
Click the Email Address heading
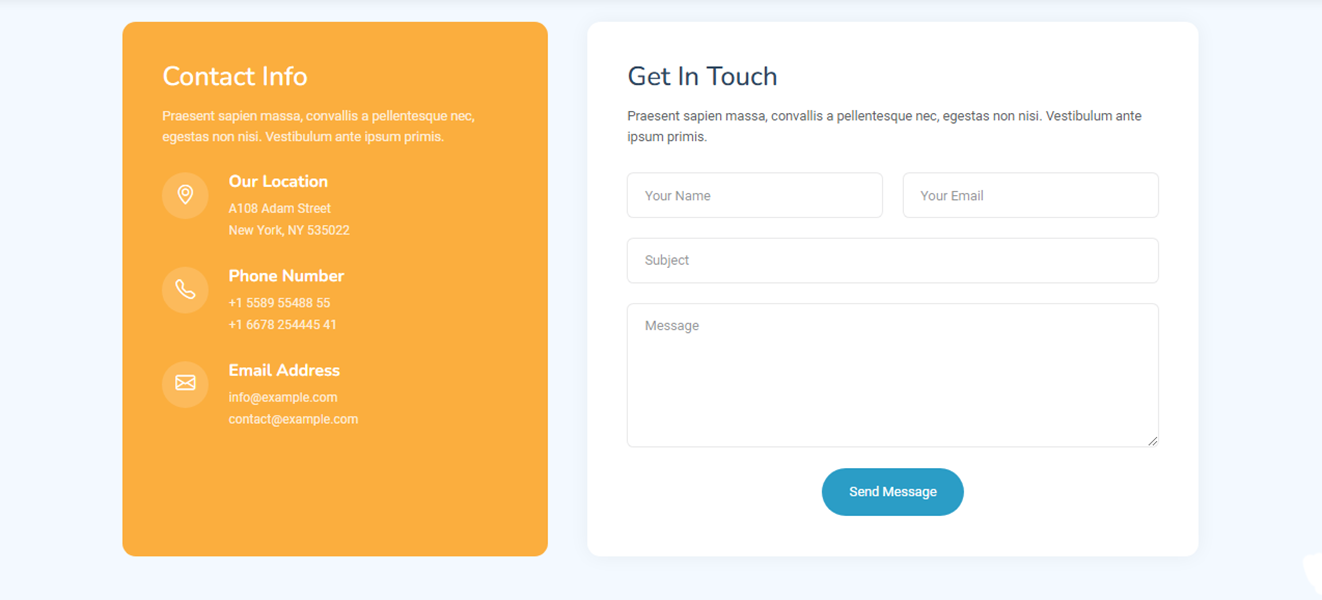(284, 370)
